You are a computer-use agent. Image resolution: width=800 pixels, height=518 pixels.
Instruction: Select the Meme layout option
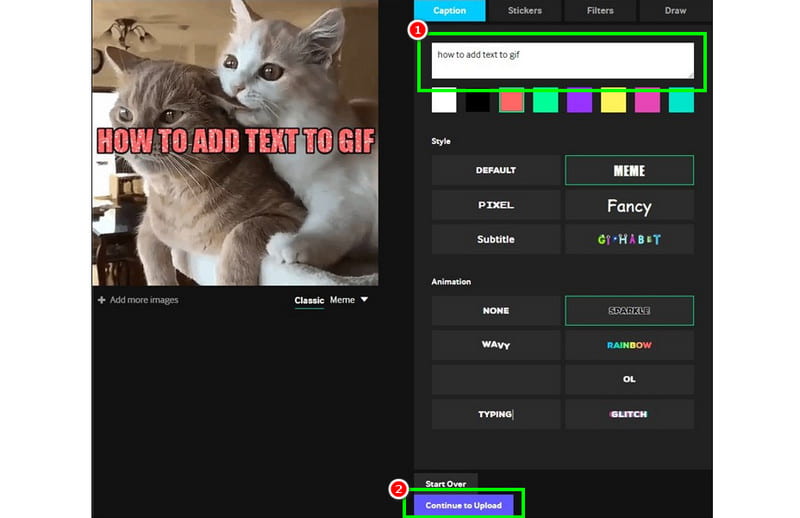(x=342, y=300)
